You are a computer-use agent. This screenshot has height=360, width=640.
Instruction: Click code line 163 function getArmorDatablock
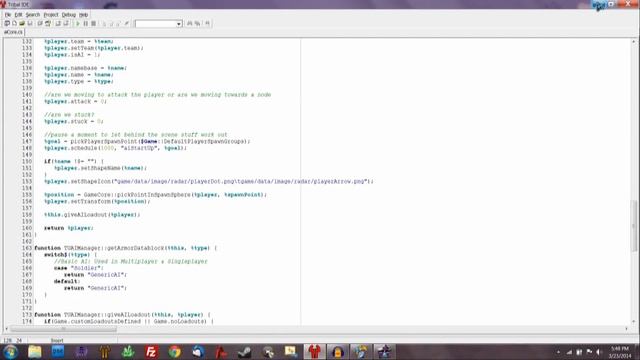click(126, 248)
